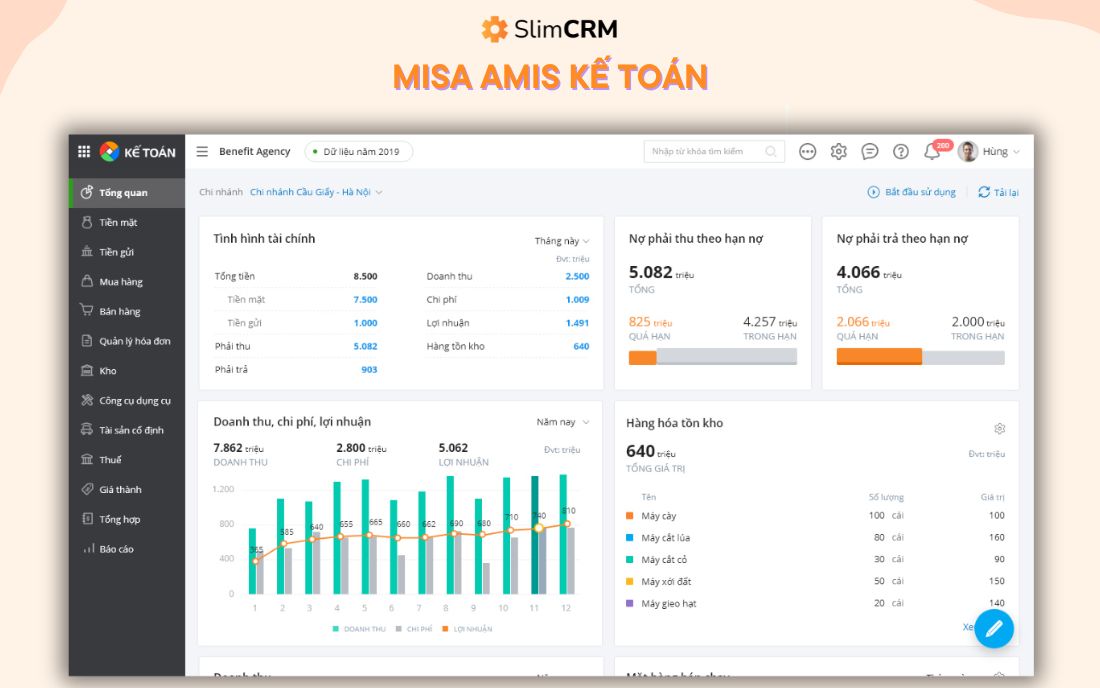Expand the Chi nhánh Cầu Giấy branch dropdown

point(316,192)
